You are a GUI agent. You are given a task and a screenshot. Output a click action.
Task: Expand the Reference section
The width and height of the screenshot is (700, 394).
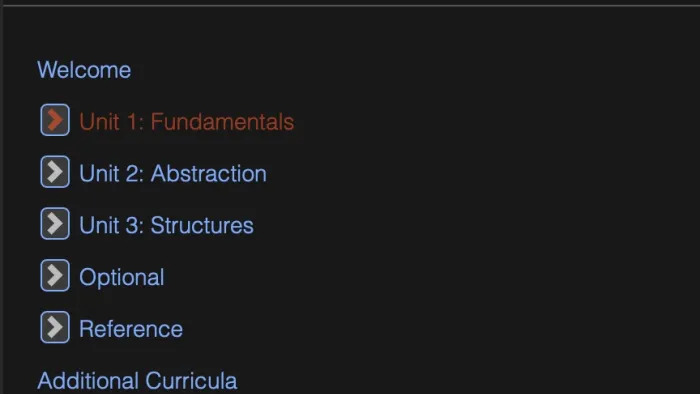[55, 327]
